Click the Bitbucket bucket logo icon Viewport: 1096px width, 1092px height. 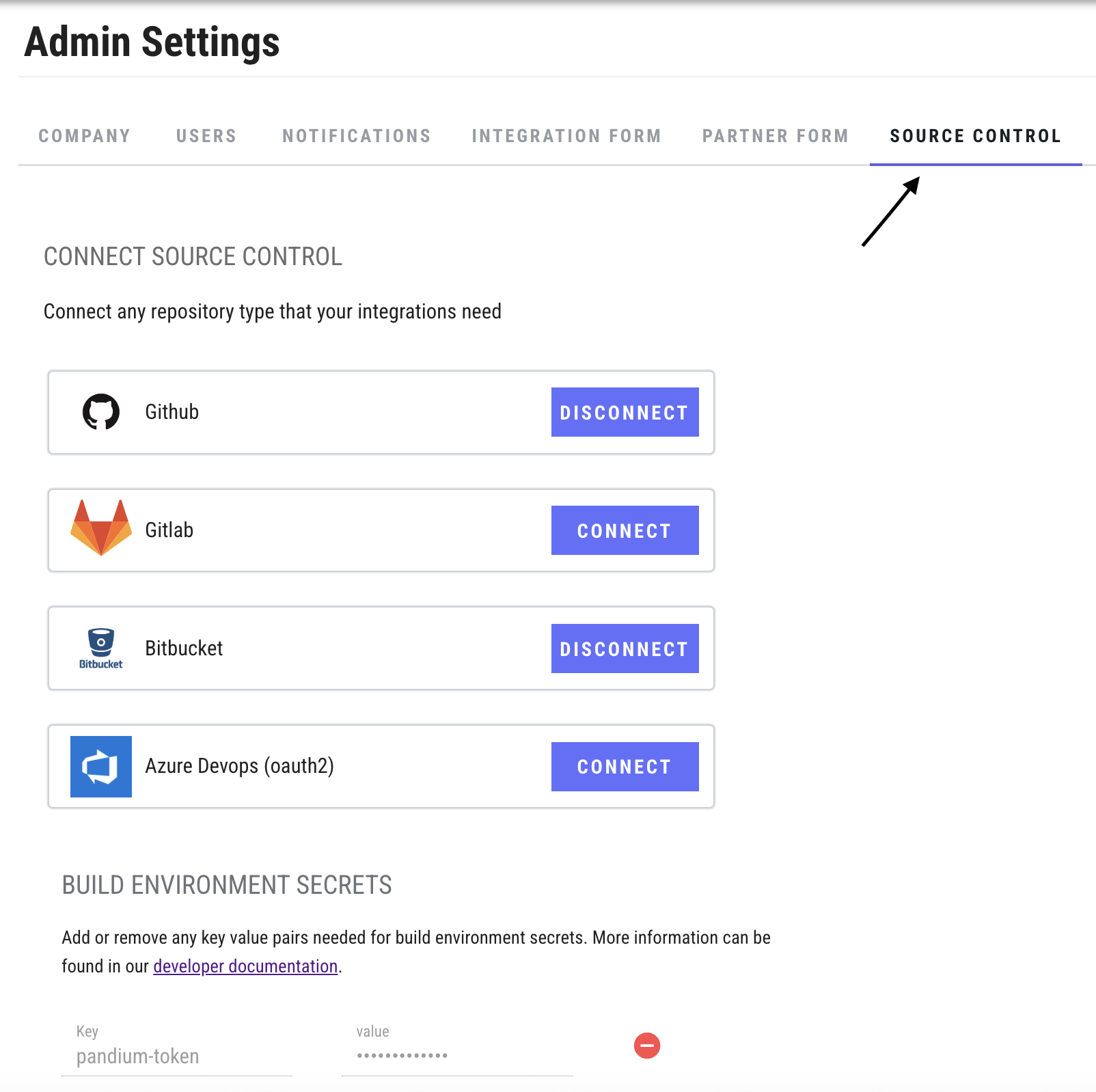pyautogui.click(x=101, y=648)
